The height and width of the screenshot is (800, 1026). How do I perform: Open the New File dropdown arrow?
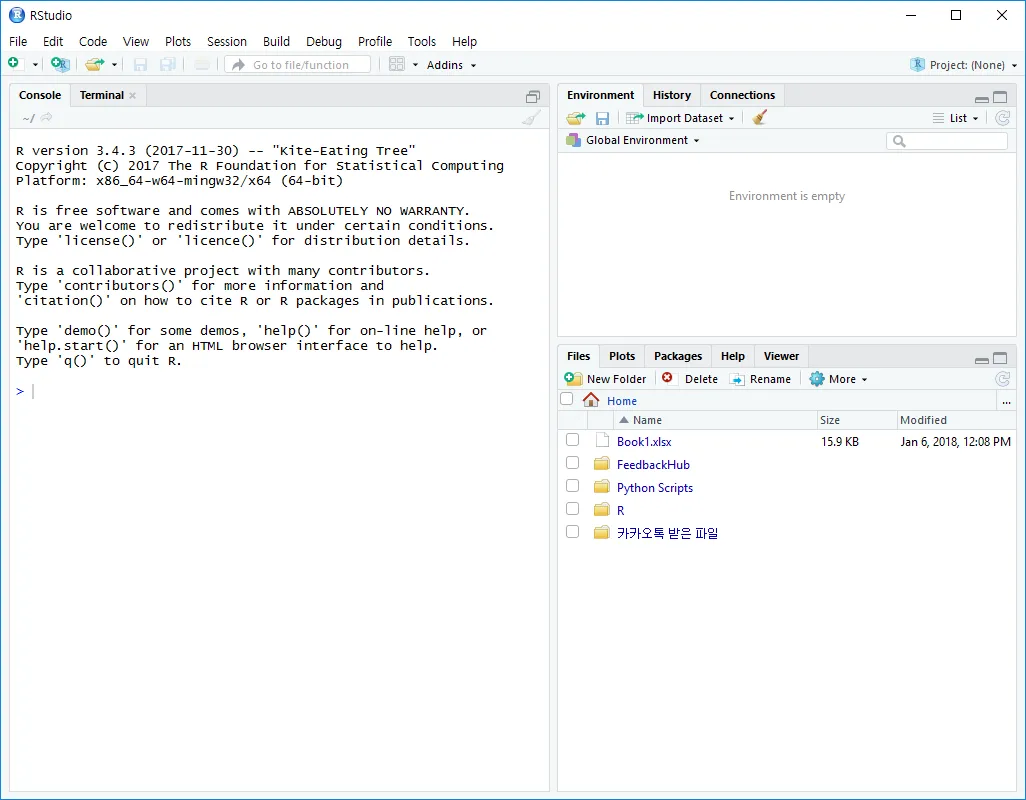(35, 65)
